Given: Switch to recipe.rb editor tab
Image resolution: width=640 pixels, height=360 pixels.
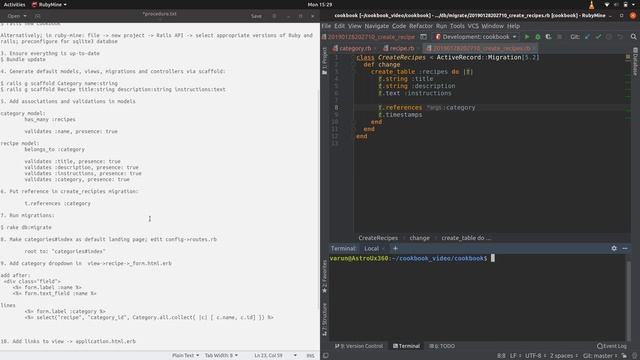Looking at the screenshot, I should point(401,48).
